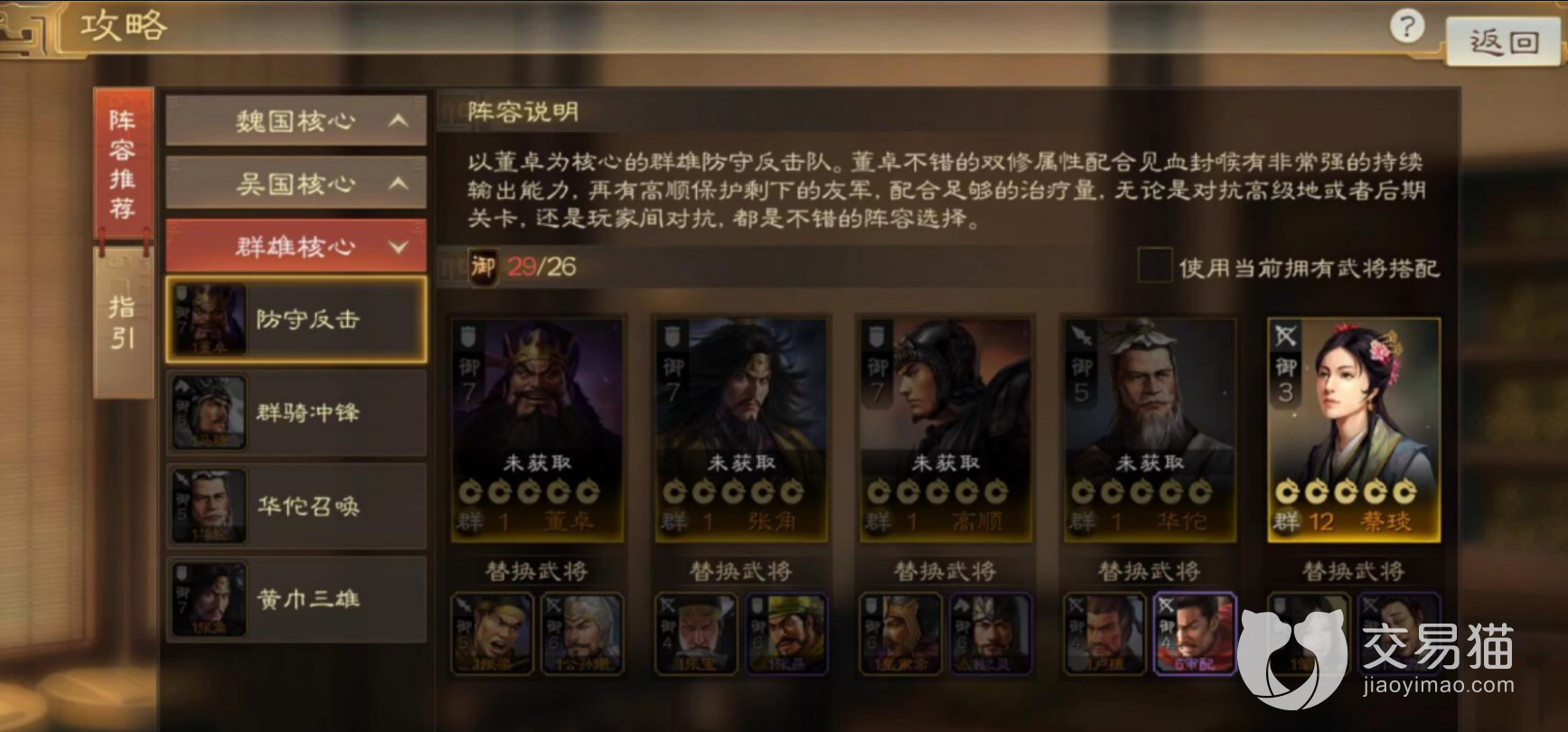Select the 张角 general card

click(741, 429)
